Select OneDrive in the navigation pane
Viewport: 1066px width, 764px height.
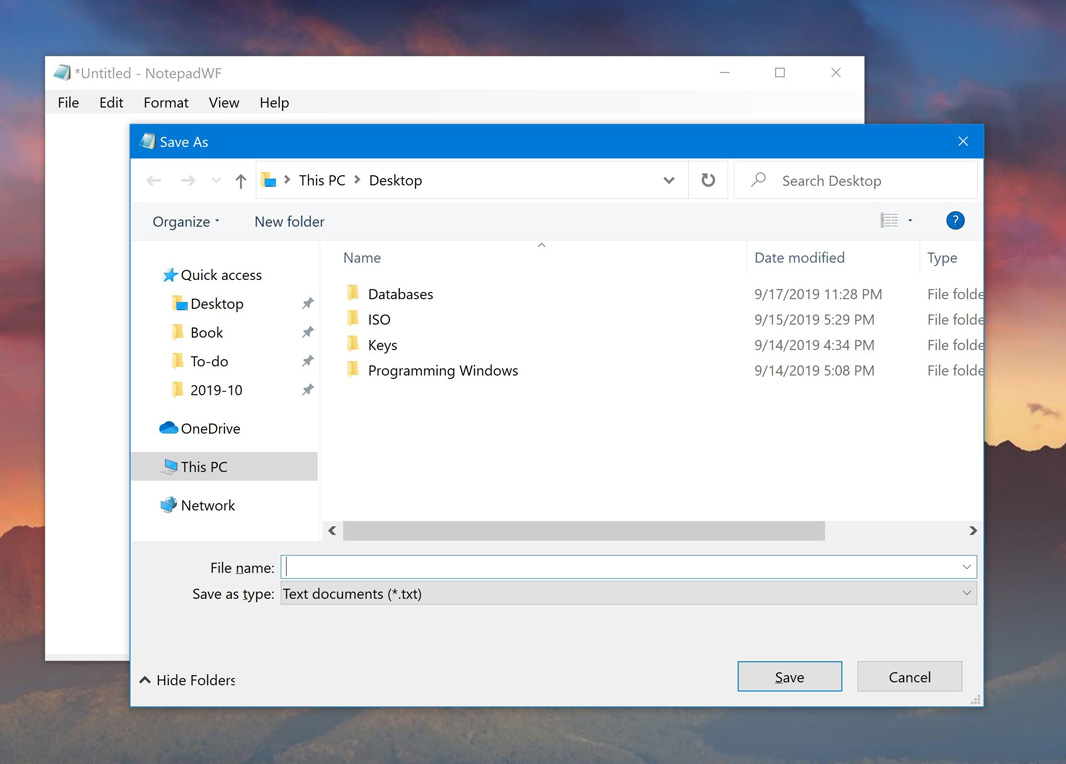(x=210, y=428)
